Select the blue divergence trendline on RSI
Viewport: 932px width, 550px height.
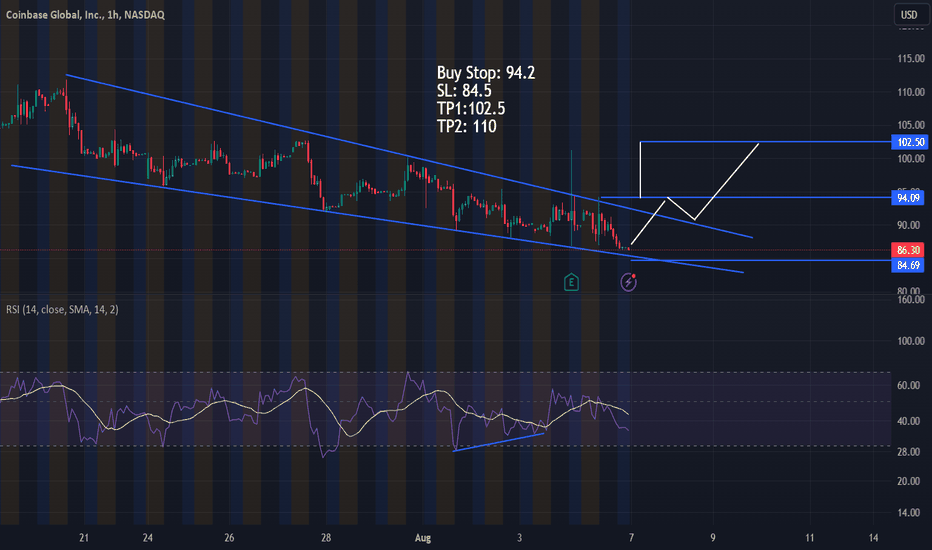[x=499, y=442]
